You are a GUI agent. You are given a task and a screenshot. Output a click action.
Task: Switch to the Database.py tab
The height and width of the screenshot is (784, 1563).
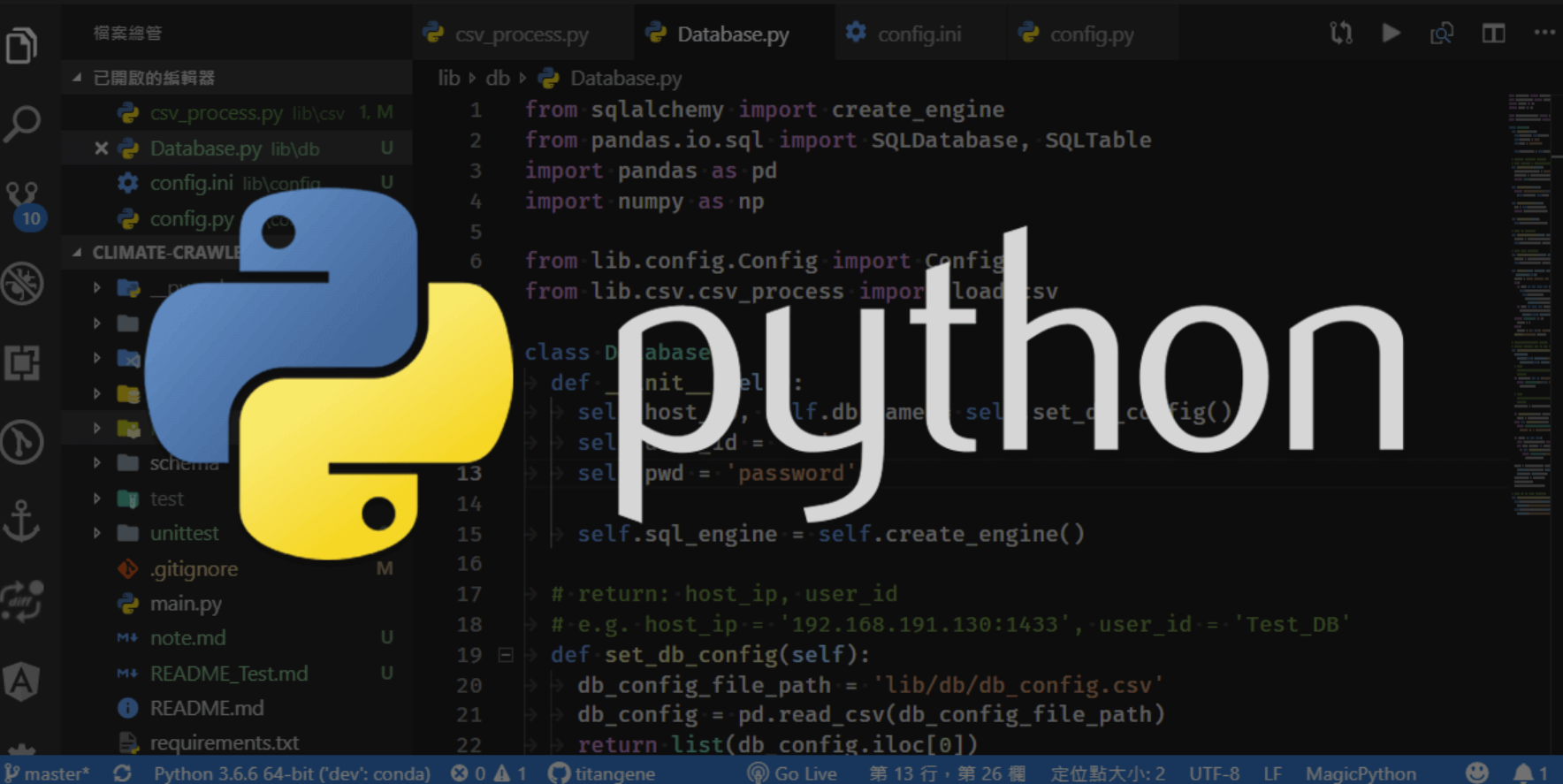[x=733, y=34]
